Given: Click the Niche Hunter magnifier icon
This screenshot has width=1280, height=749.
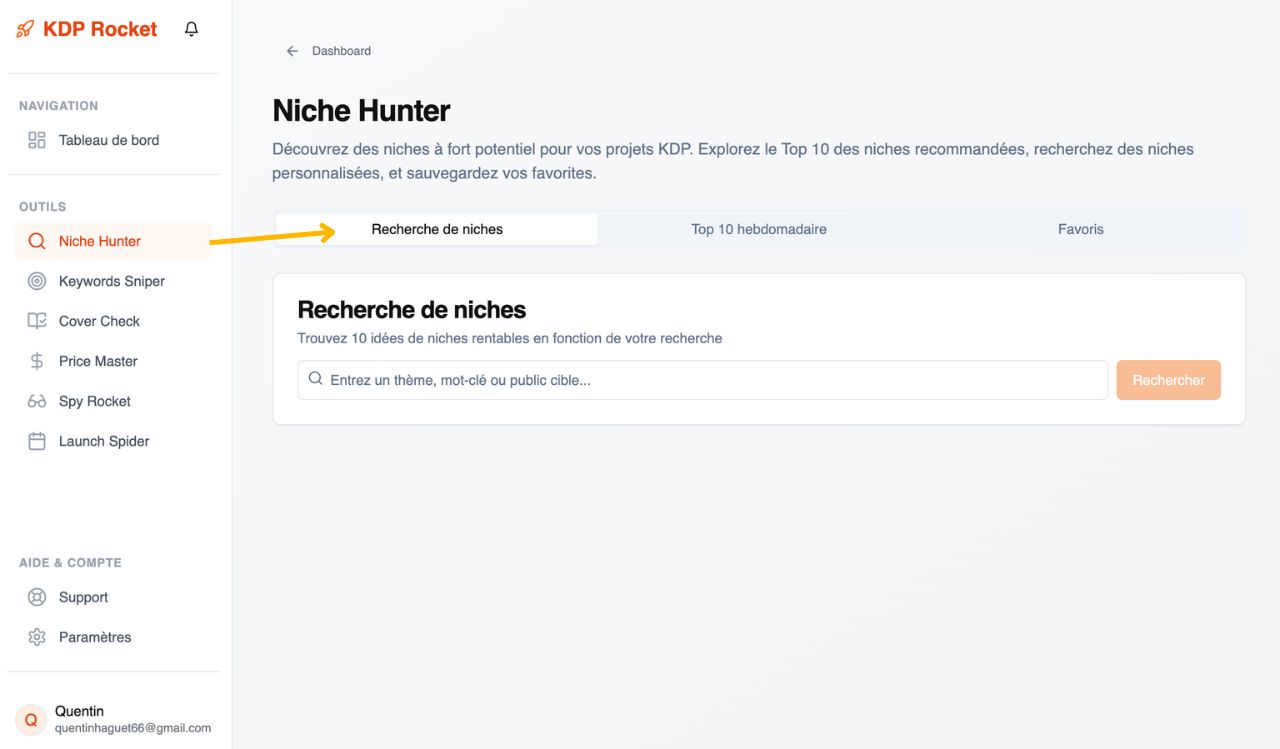Looking at the screenshot, I should [37, 241].
